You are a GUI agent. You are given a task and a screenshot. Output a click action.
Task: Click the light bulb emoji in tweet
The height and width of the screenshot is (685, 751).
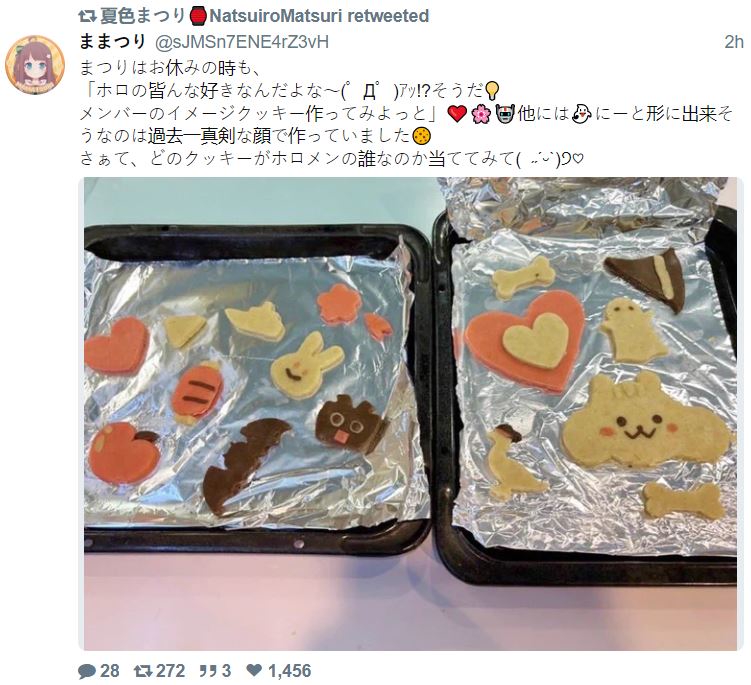[x=492, y=90]
